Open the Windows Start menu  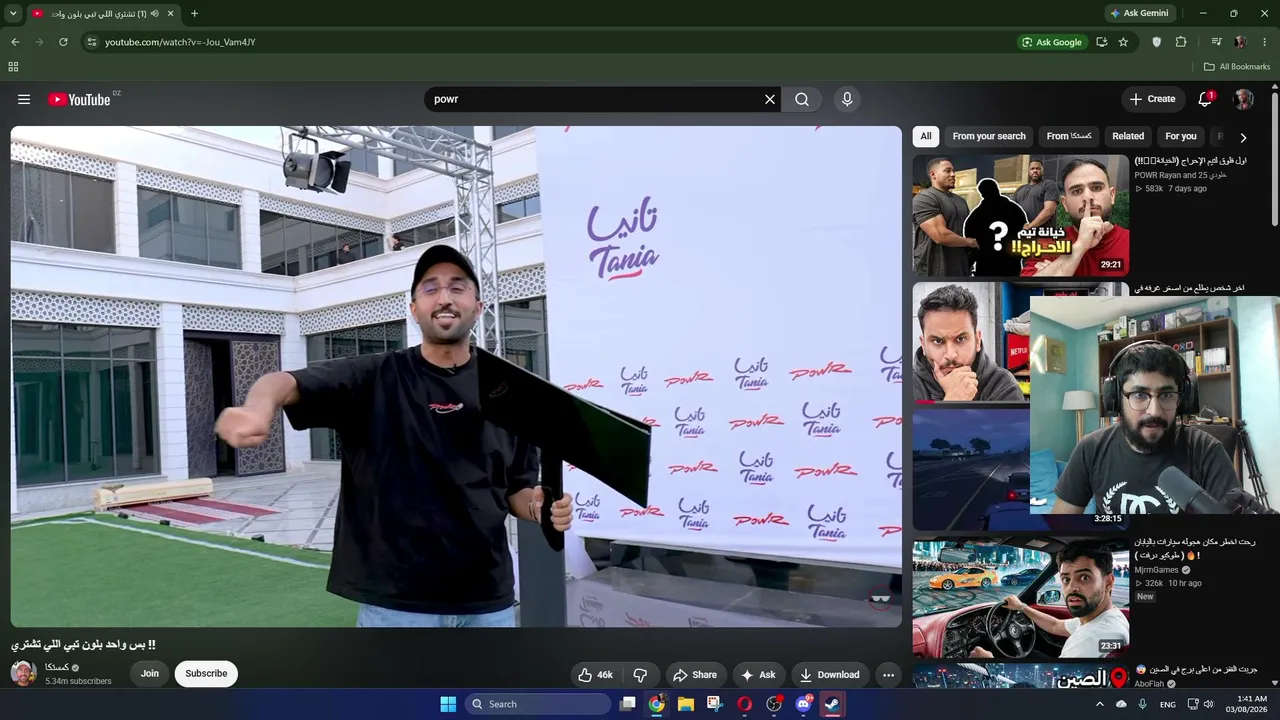[x=448, y=704]
